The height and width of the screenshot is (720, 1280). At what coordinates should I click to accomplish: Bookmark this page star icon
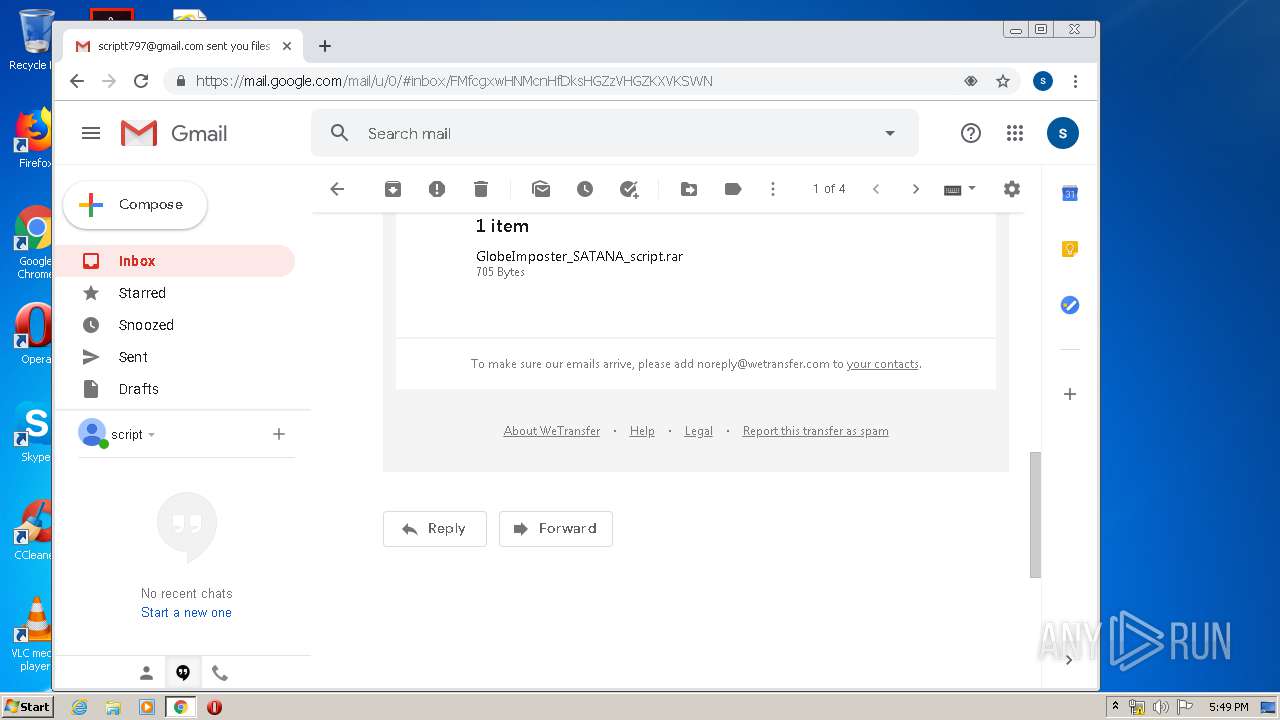(x=1003, y=81)
